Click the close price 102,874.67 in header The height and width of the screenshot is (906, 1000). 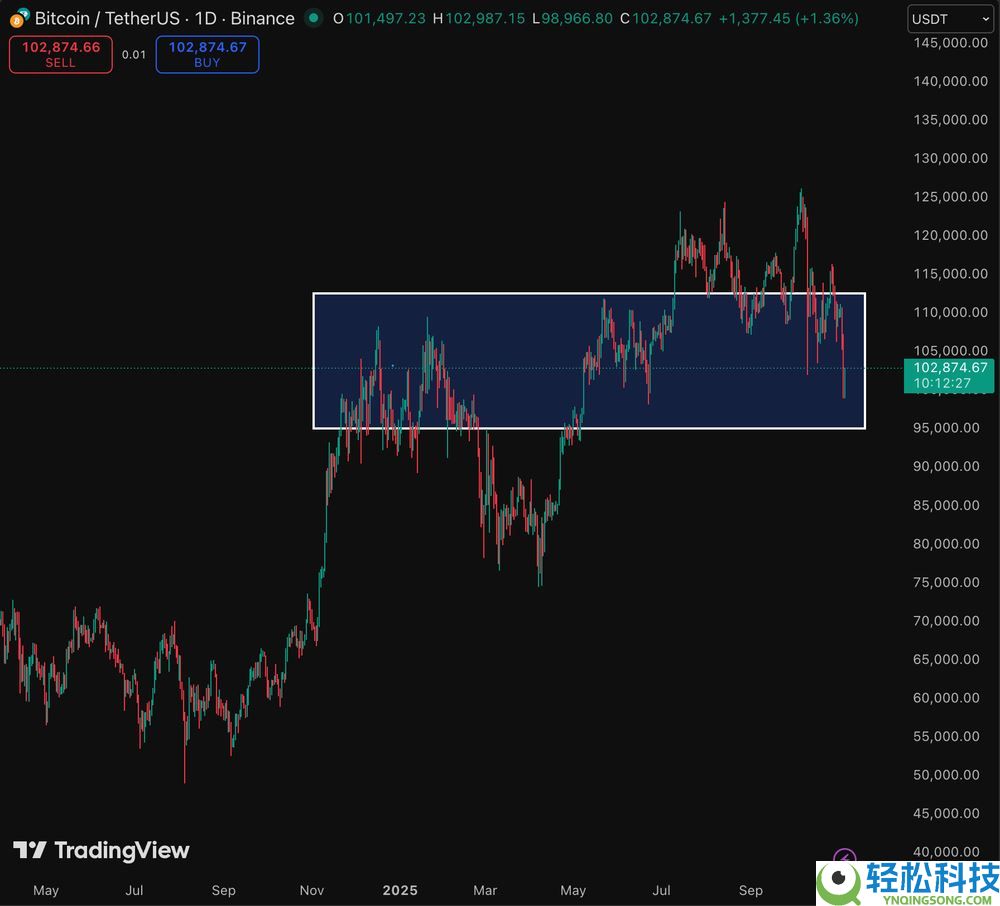click(x=672, y=18)
